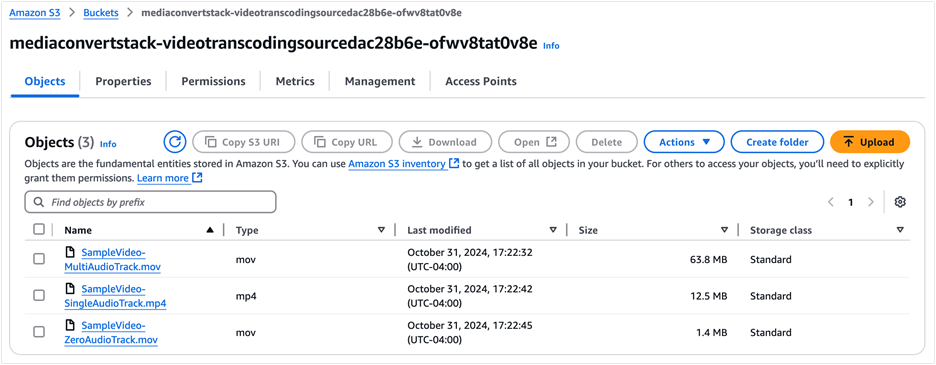The image size is (936, 365).
Task: Click the 17:22:42 last modified cell
Action: pyautogui.click(x=470, y=296)
